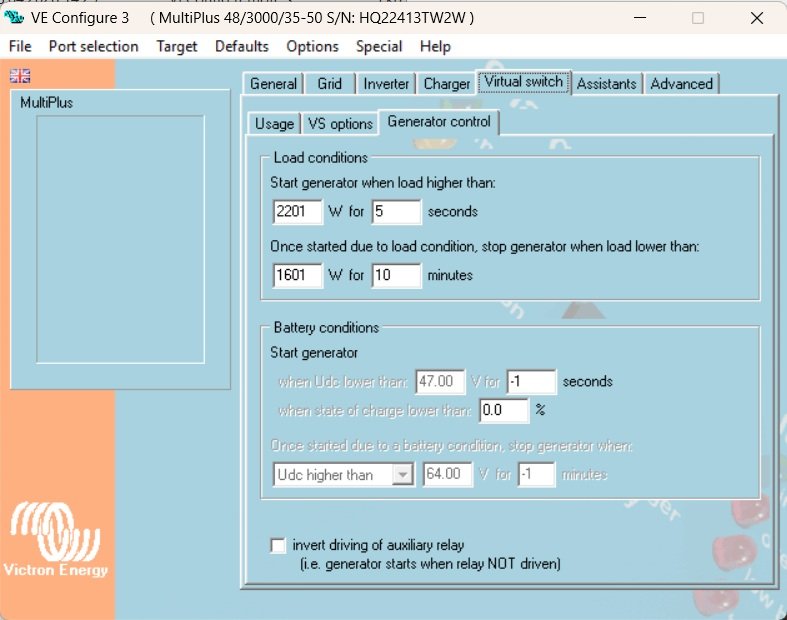Switch to the Charger tab
The image size is (787, 620).
point(446,83)
